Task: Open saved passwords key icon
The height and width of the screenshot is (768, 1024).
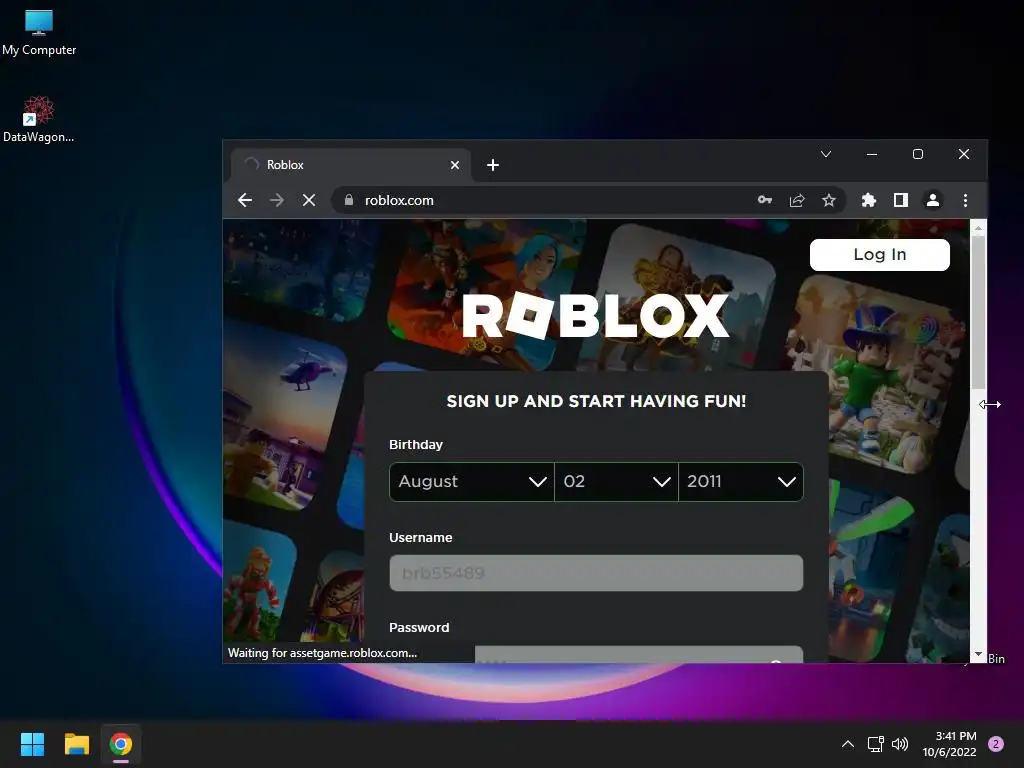Action: tap(765, 200)
